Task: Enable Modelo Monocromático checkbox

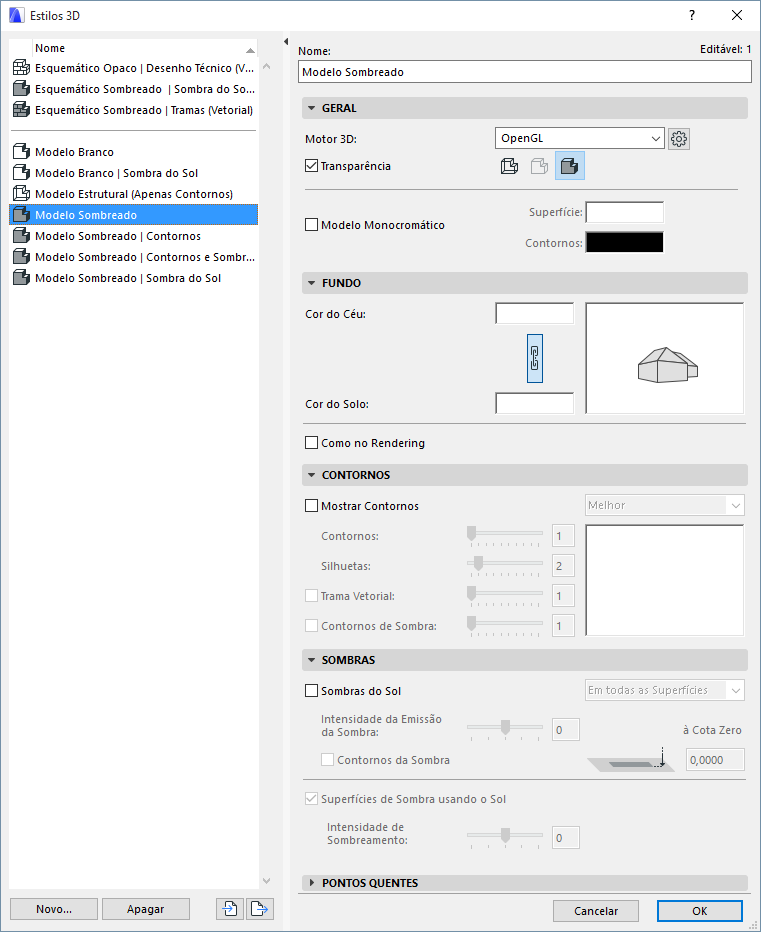Action: click(x=311, y=225)
